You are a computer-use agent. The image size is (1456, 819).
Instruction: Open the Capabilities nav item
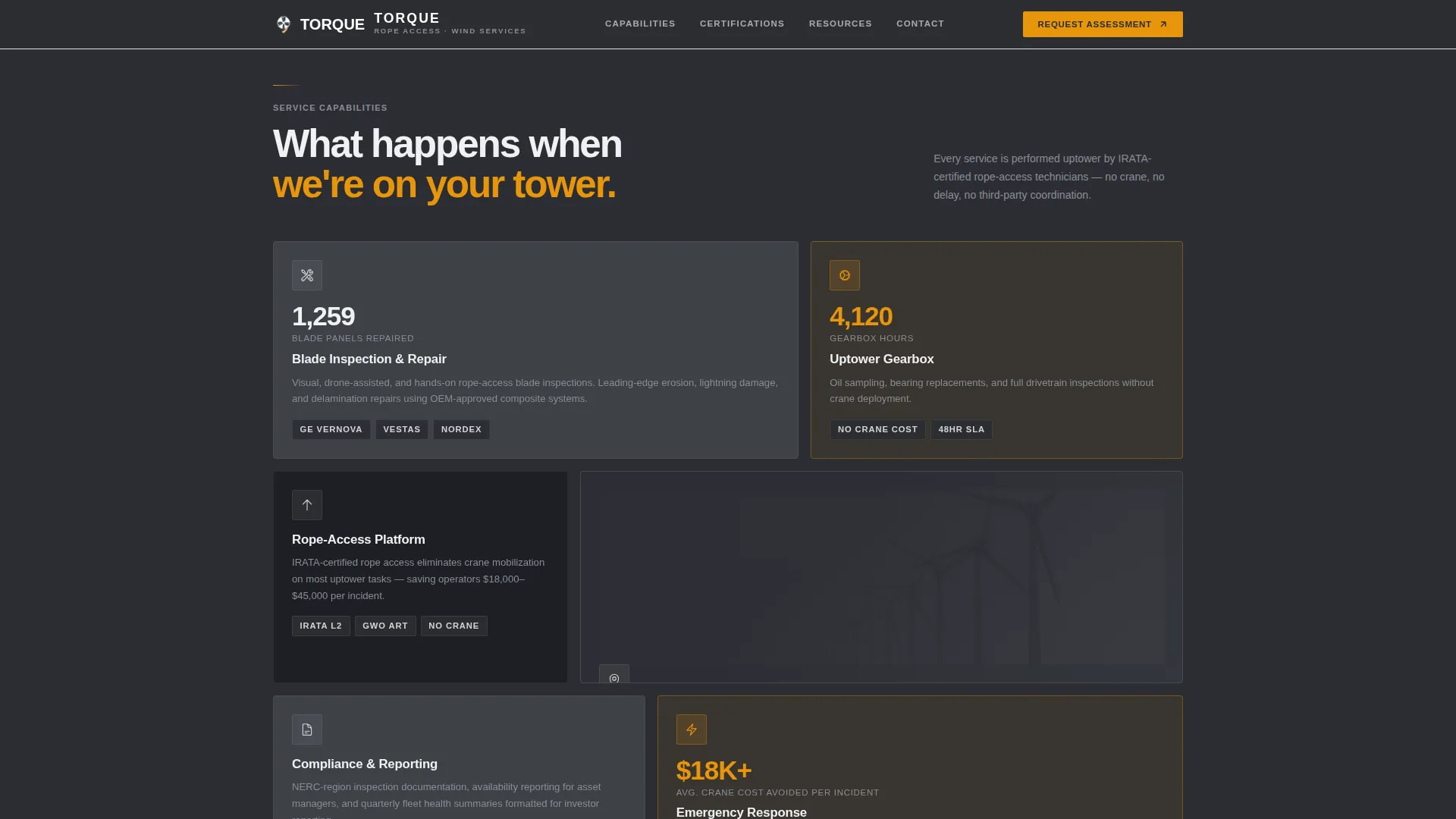tap(640, 24)
